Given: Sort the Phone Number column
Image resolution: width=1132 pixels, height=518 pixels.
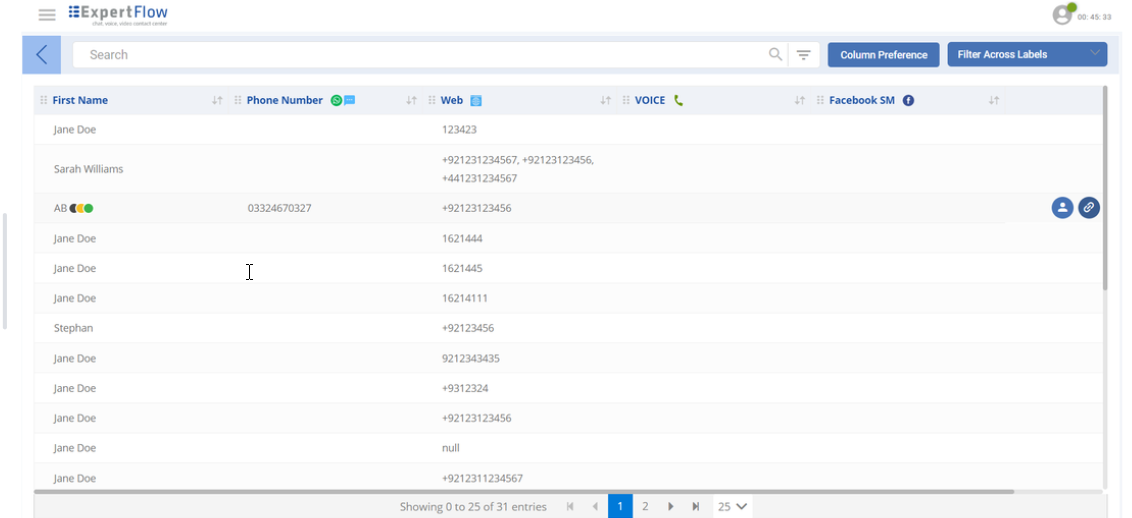Looking at the screenshot, I should click(x=411, y=101).
